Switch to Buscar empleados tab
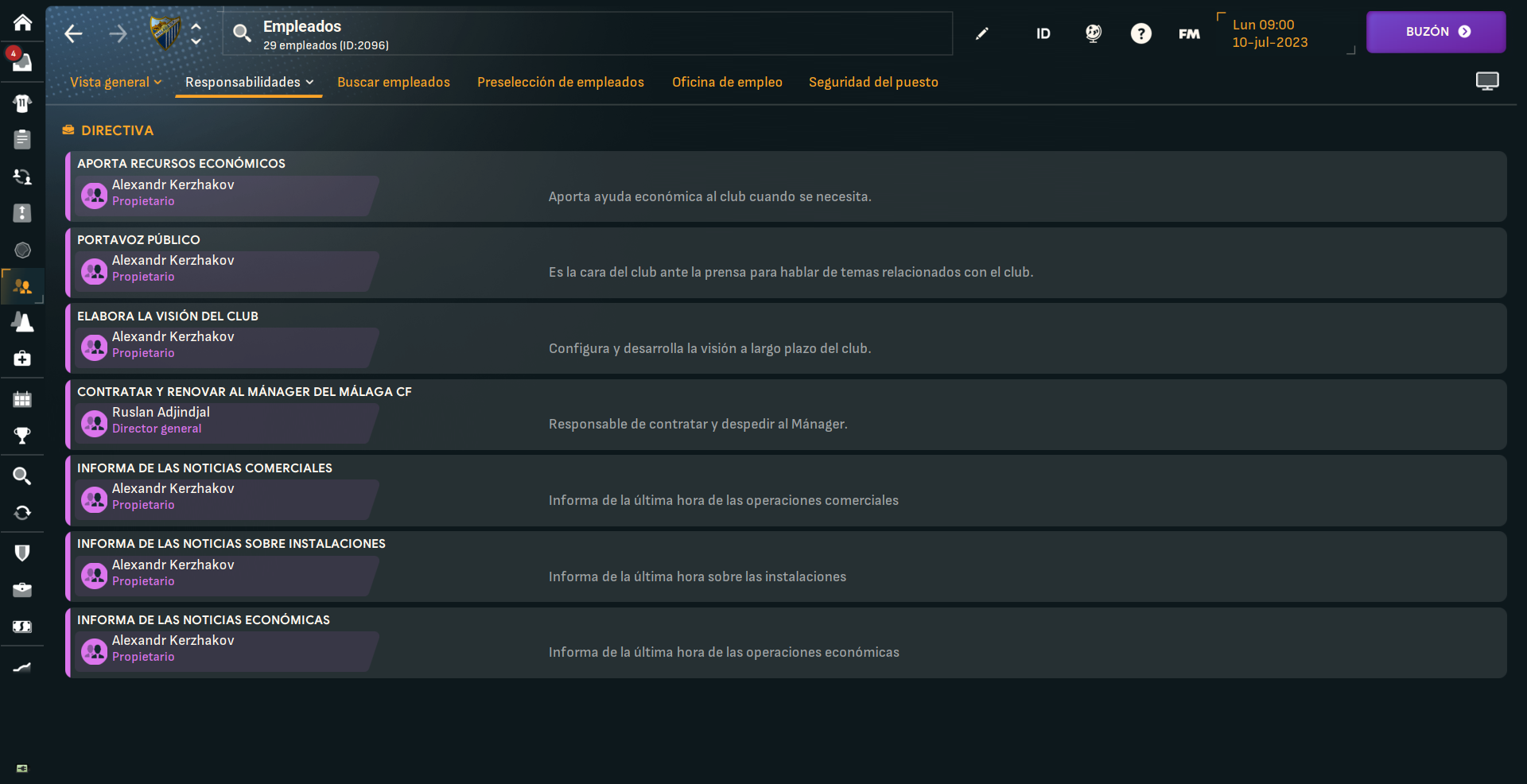 (x=394, y=82)
